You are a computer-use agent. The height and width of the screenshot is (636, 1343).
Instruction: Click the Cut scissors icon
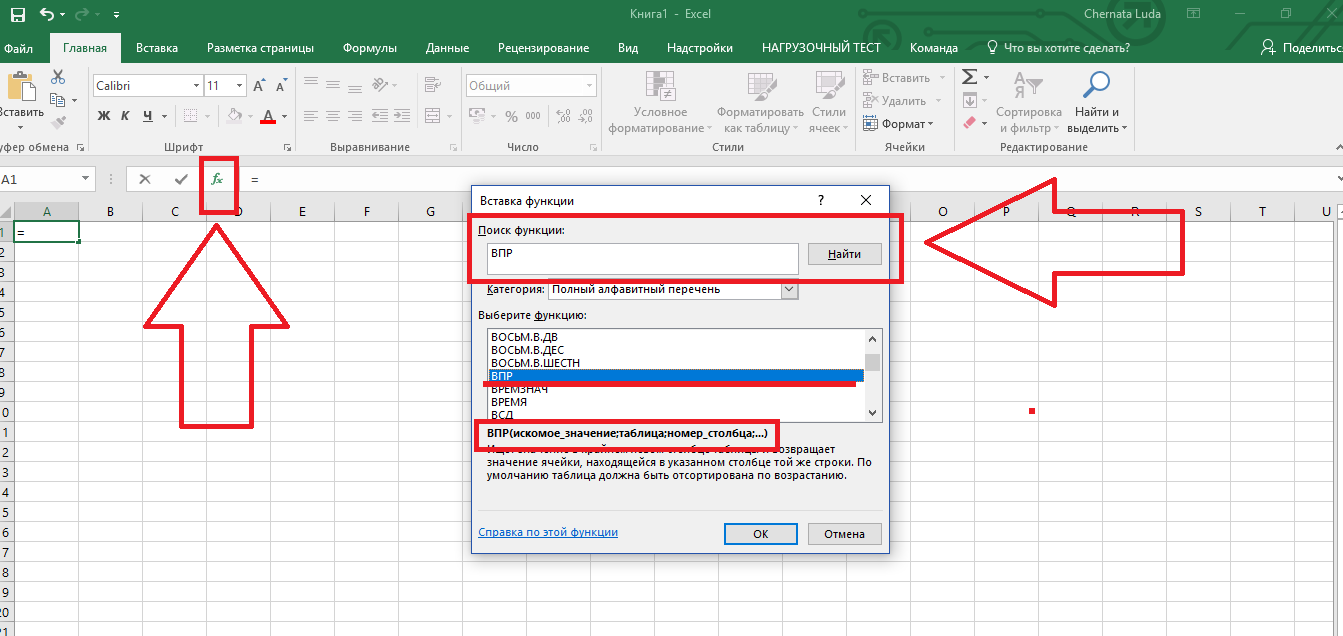[58, 77]
